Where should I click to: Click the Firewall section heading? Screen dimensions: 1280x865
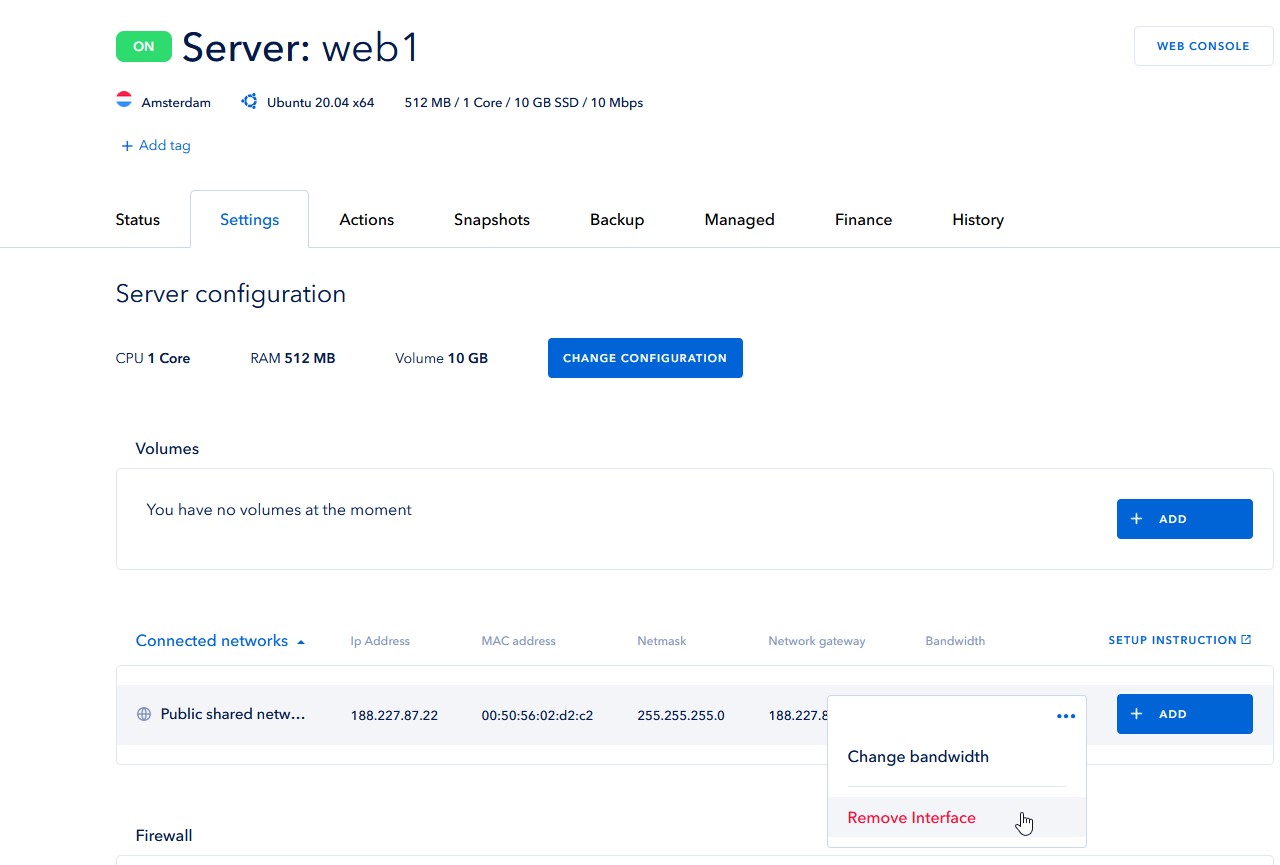pyautogui.click(x=164, y=836)
